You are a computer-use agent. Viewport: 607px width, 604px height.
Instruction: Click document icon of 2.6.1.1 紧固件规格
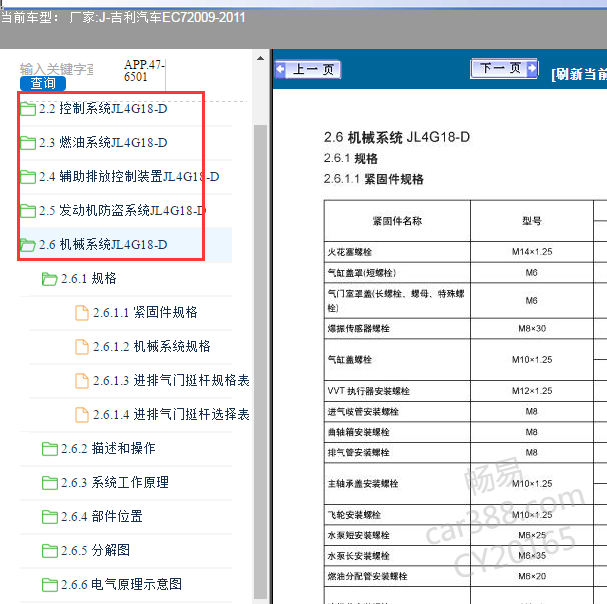pyautogui.click(x=82, y=313)
